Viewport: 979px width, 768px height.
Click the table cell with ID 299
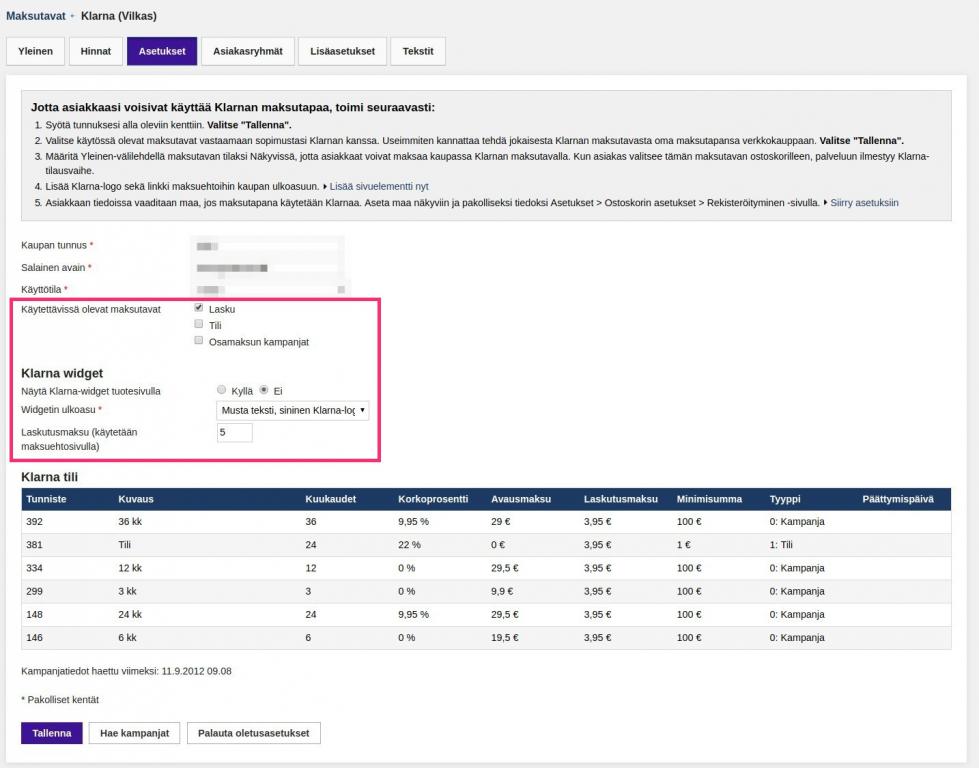[34, 591]
